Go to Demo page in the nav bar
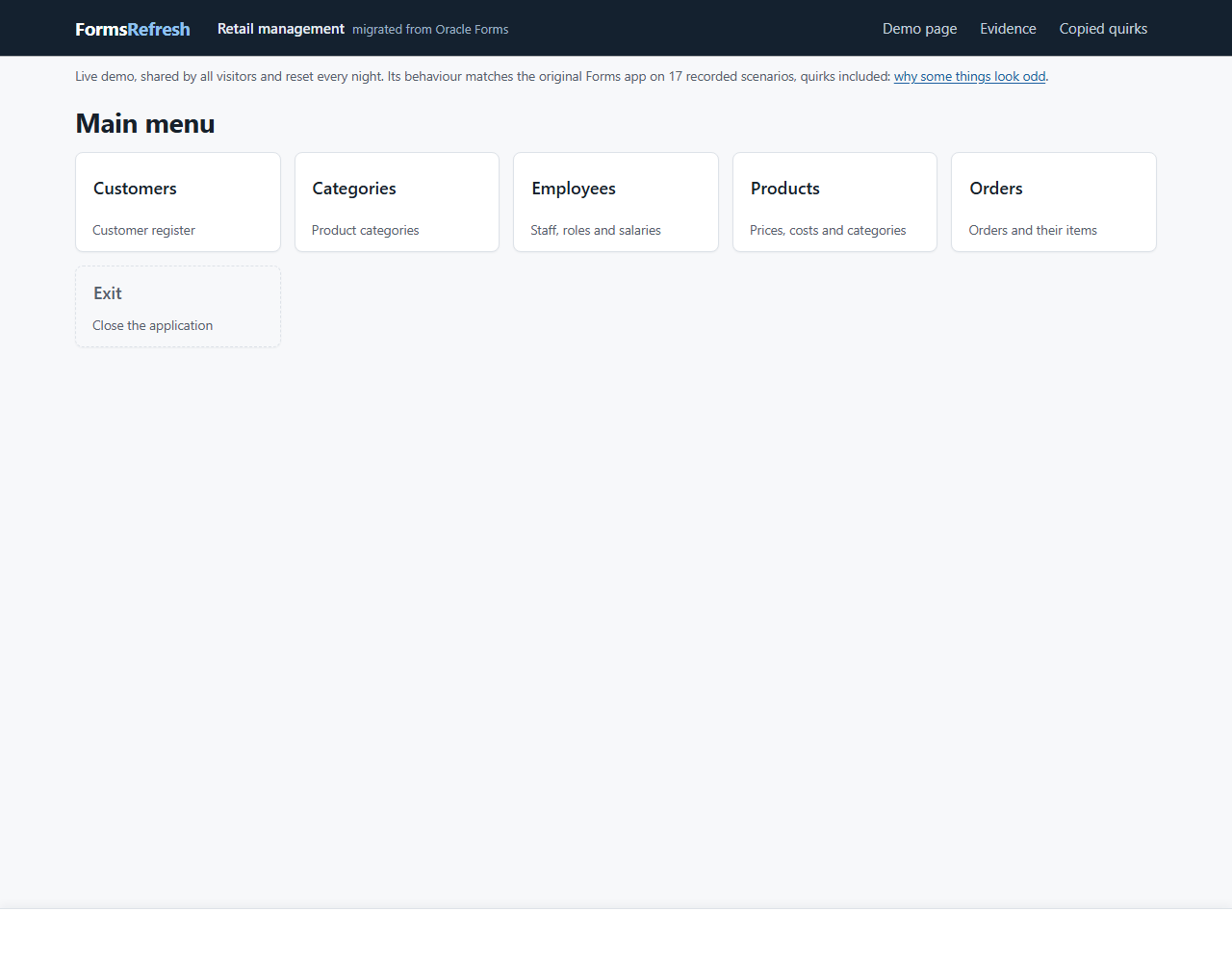This screenshot has height=962, width=1232. [x=919, y=29]
